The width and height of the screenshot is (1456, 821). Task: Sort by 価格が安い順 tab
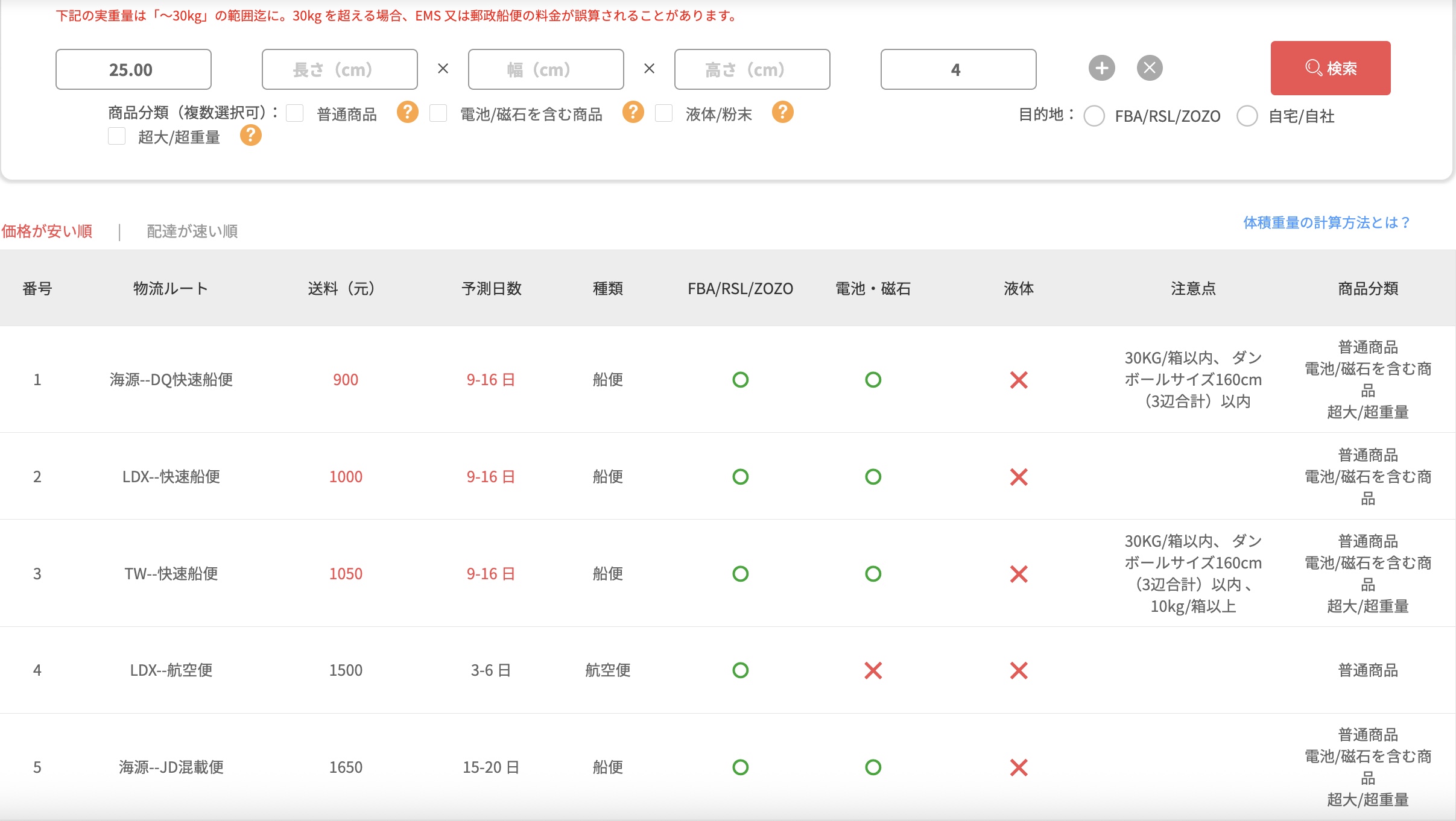(47, 231)
